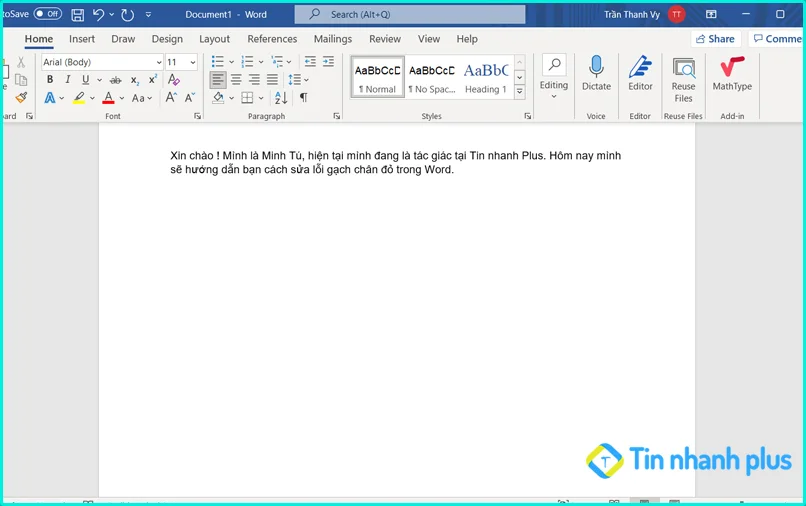The width and height of the screenshot is (806, 506).
Task: Apply Text Effects and Typography
Action: coord(50,98)
